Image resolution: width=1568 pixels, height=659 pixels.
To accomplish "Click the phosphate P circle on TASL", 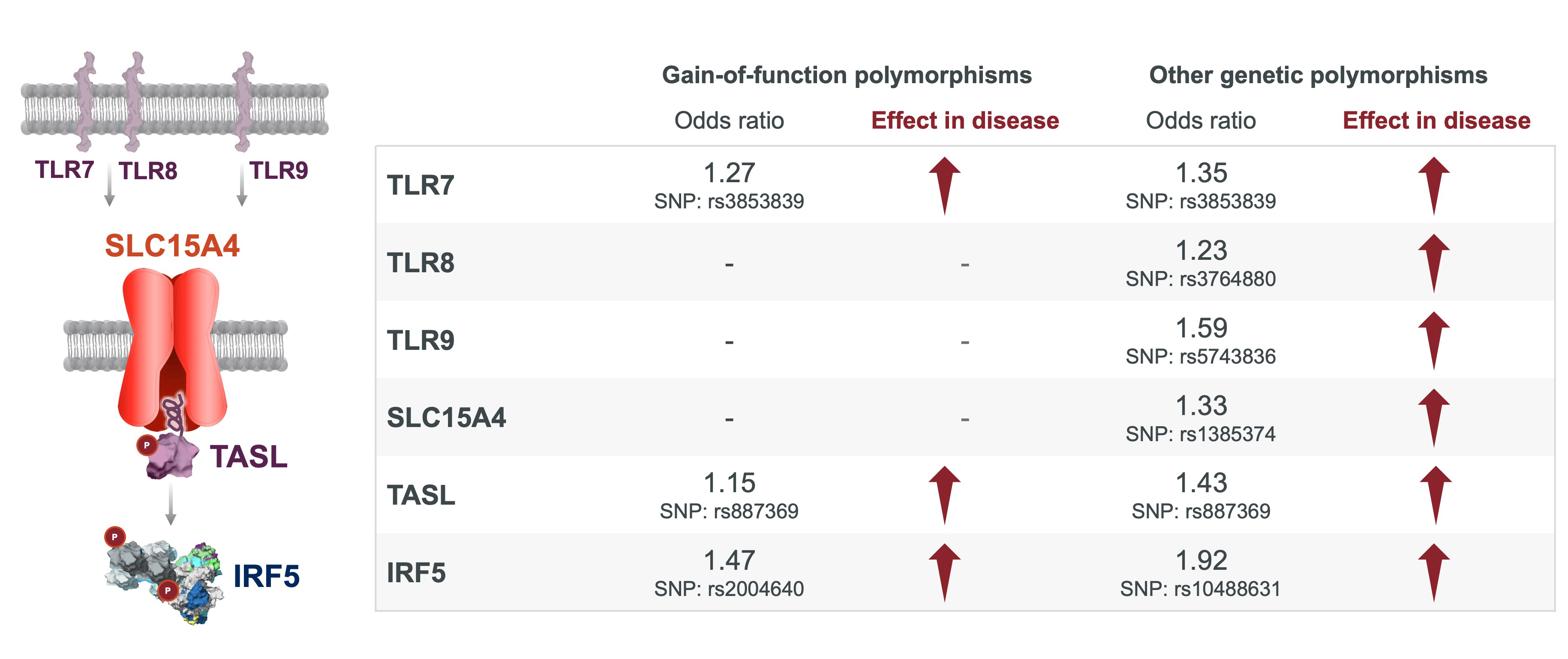I will click(x=146, y=445).
